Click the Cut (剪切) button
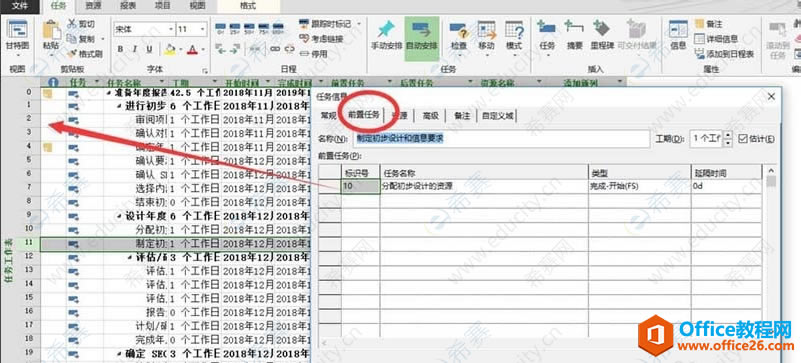Viewport: 801px width, 363px height. pyautogui.click(x=82, y=24)
